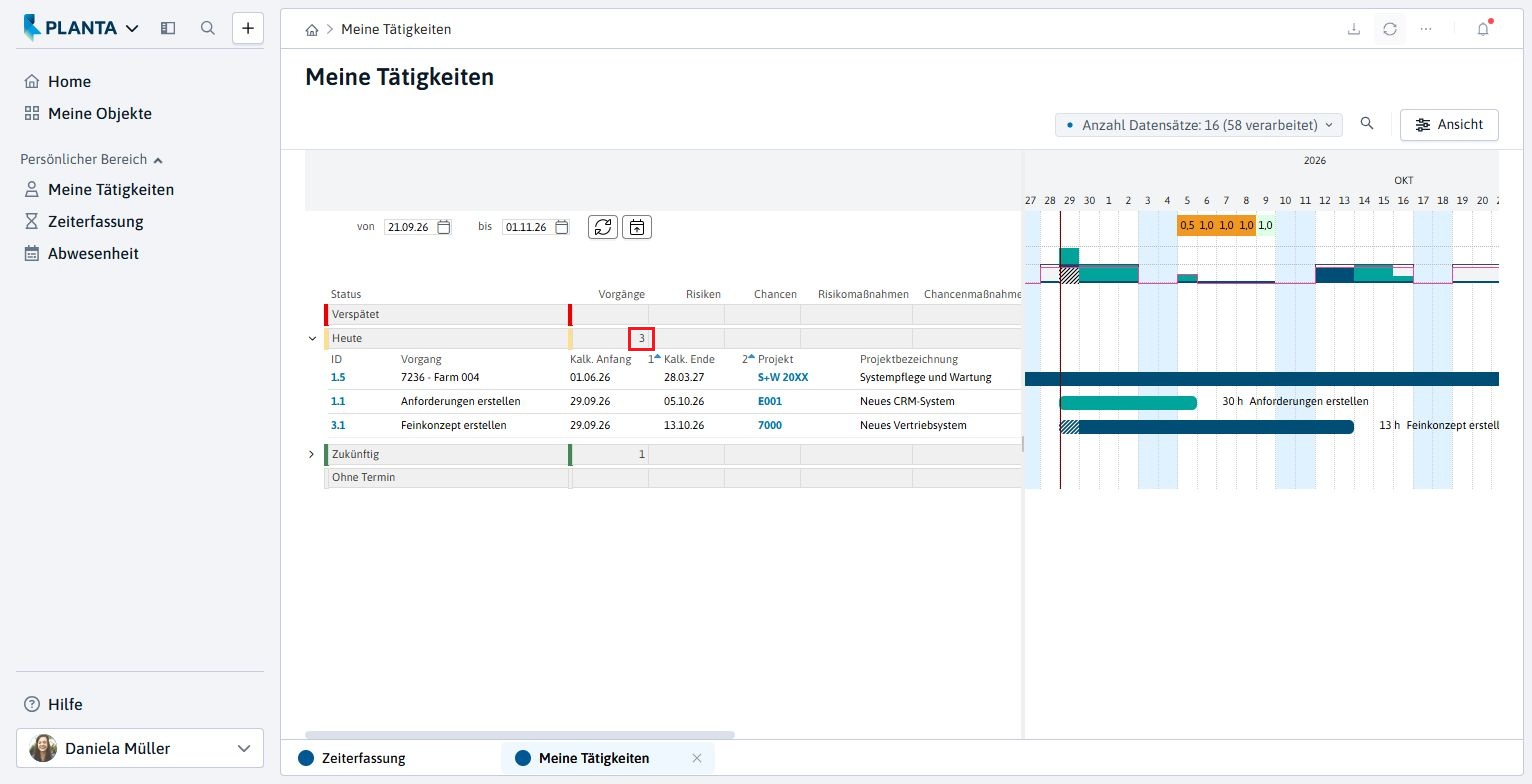Open notifications bell

(1483, 29)
